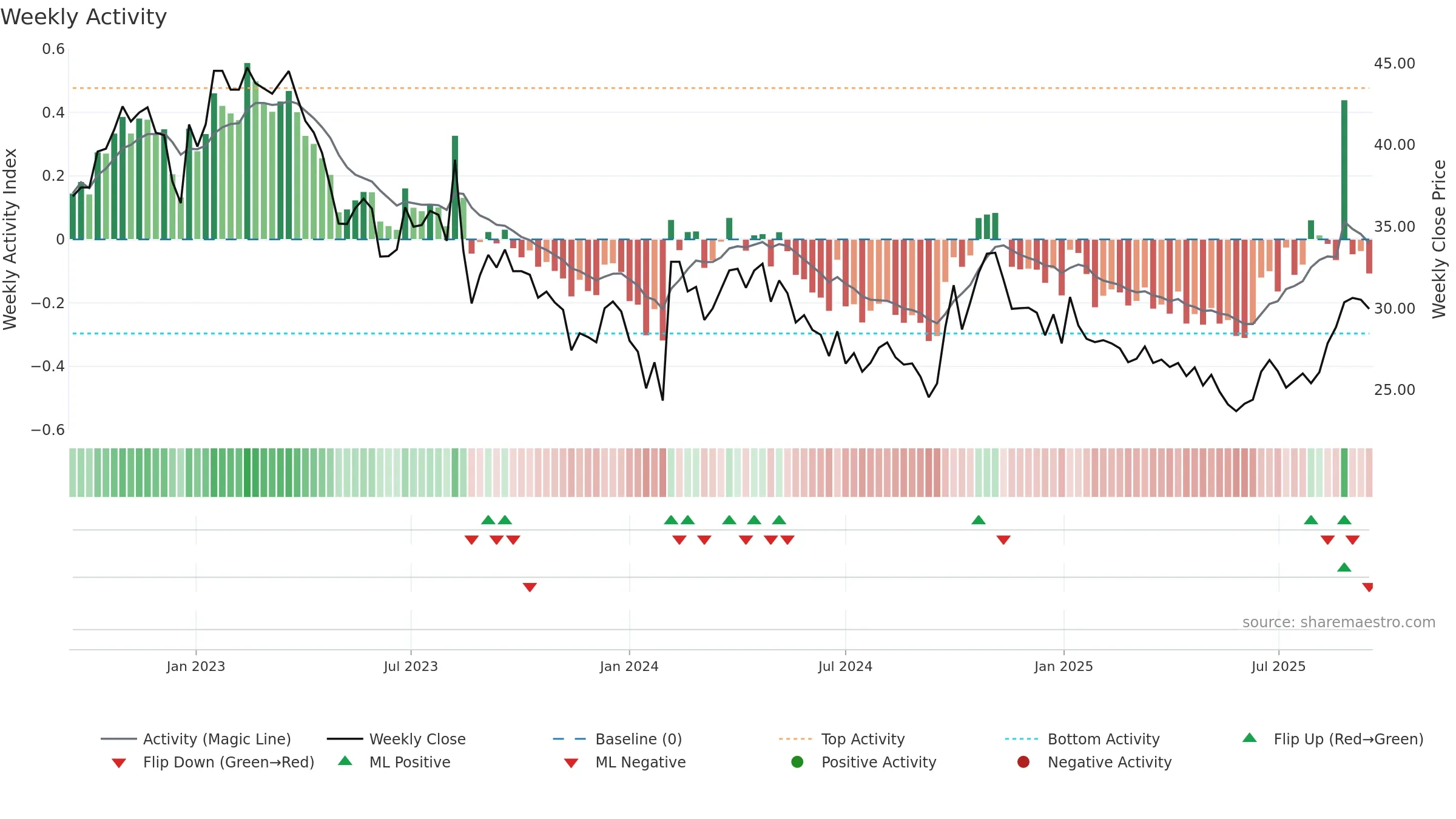This screenshot has width=1456, height=819.
Task: Click the −0.2 left axis tick label
Action: click(48, 303)
